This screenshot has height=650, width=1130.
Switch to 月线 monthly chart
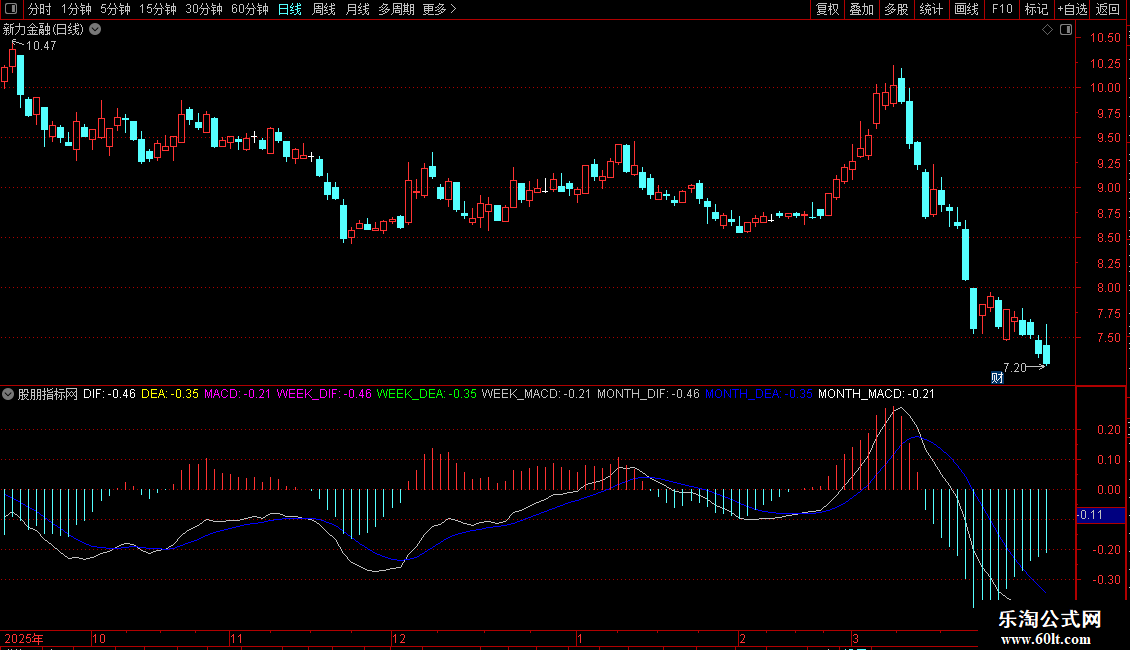357,9
